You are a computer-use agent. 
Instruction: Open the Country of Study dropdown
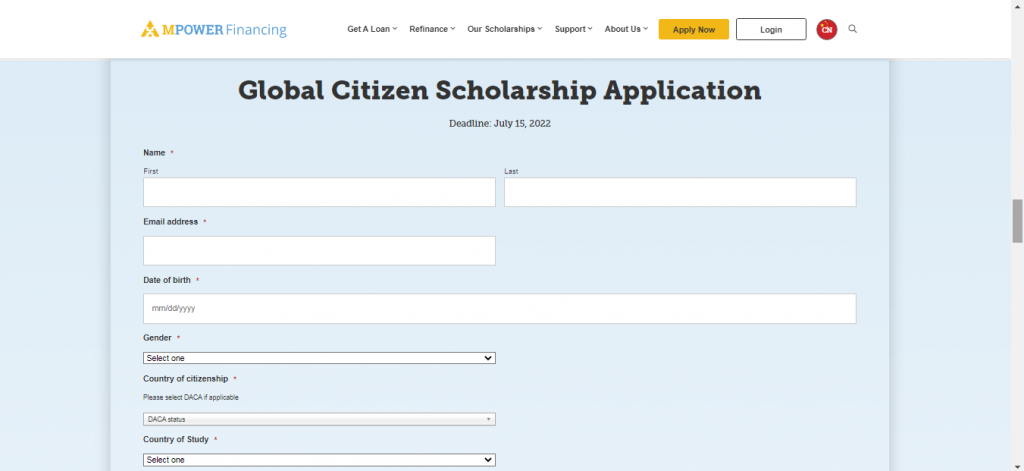coord(319,460)
